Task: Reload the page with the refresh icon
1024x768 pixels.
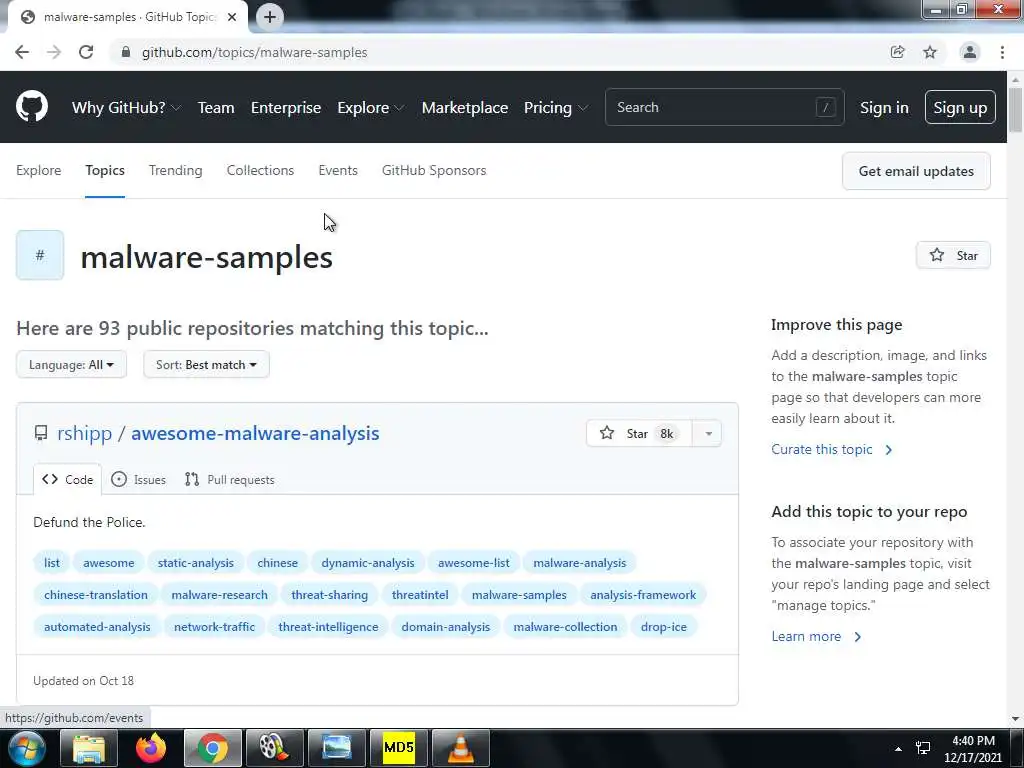Action: 86,52
